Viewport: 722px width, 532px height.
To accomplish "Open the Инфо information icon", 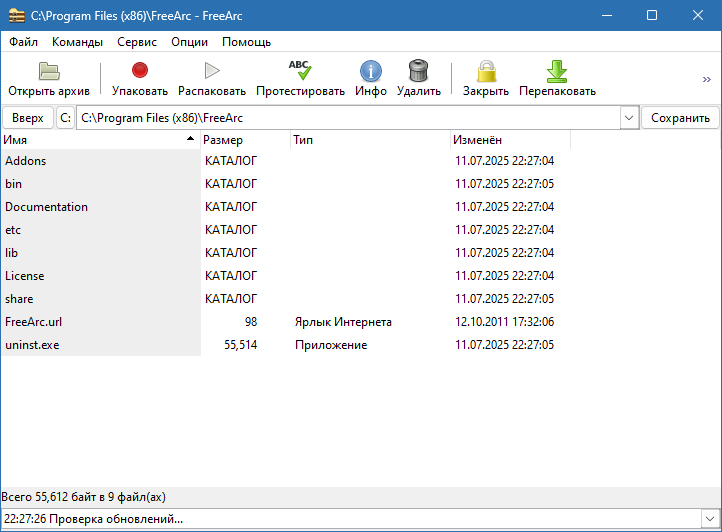I will pos(371,71).
